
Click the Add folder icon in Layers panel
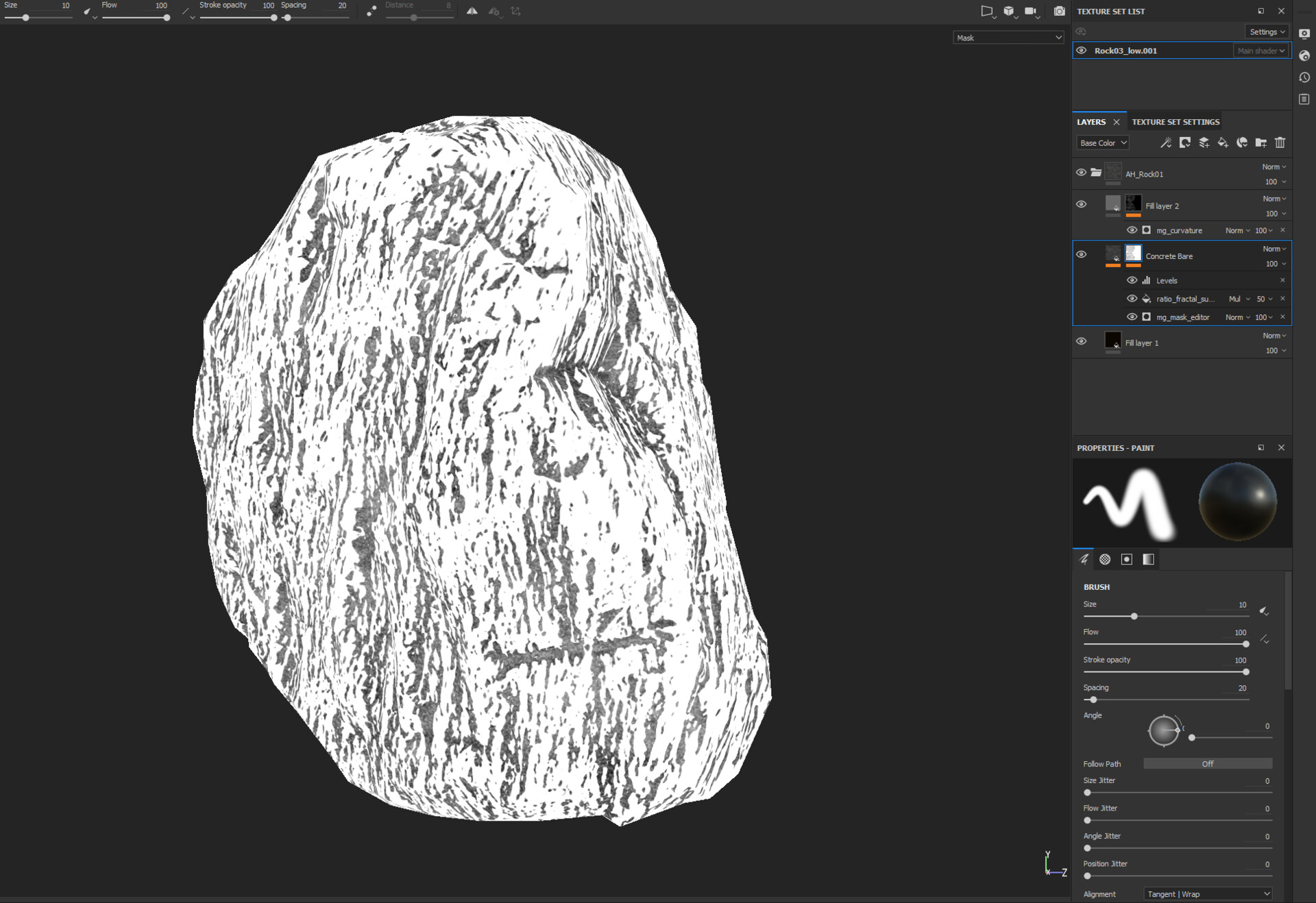coord(1260,143)
